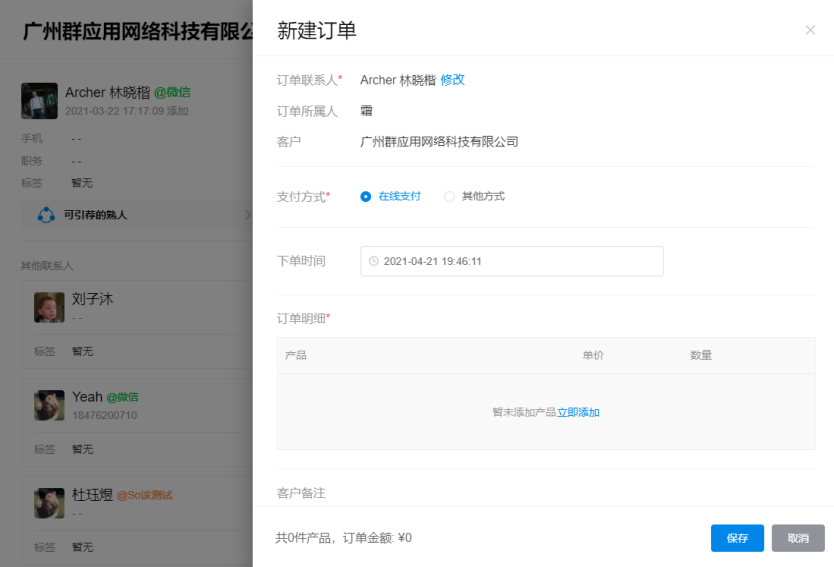Click Archer 林晓楷 avatar photo
The image size is (834, 567).
tap(39, 100)
